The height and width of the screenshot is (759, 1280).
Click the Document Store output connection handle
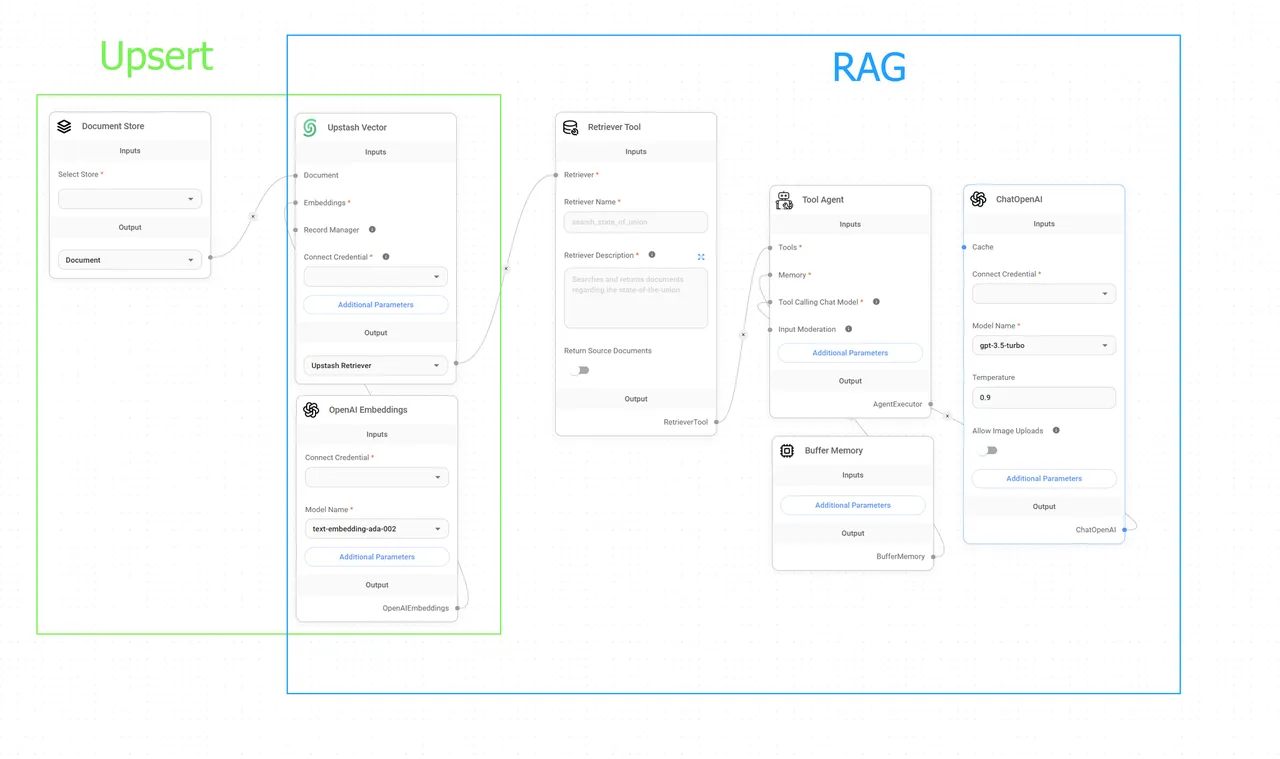click(211, 257)
